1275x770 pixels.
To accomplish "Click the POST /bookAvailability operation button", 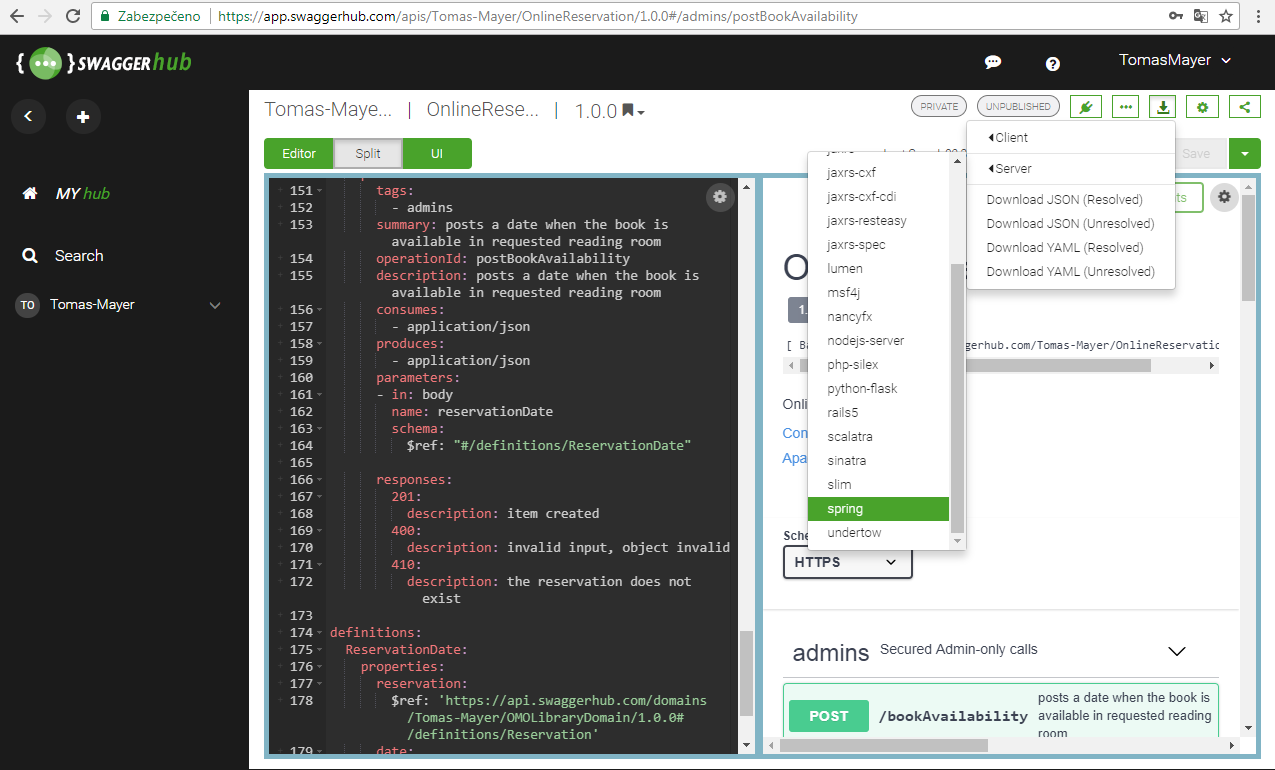I will pos(828,716).
